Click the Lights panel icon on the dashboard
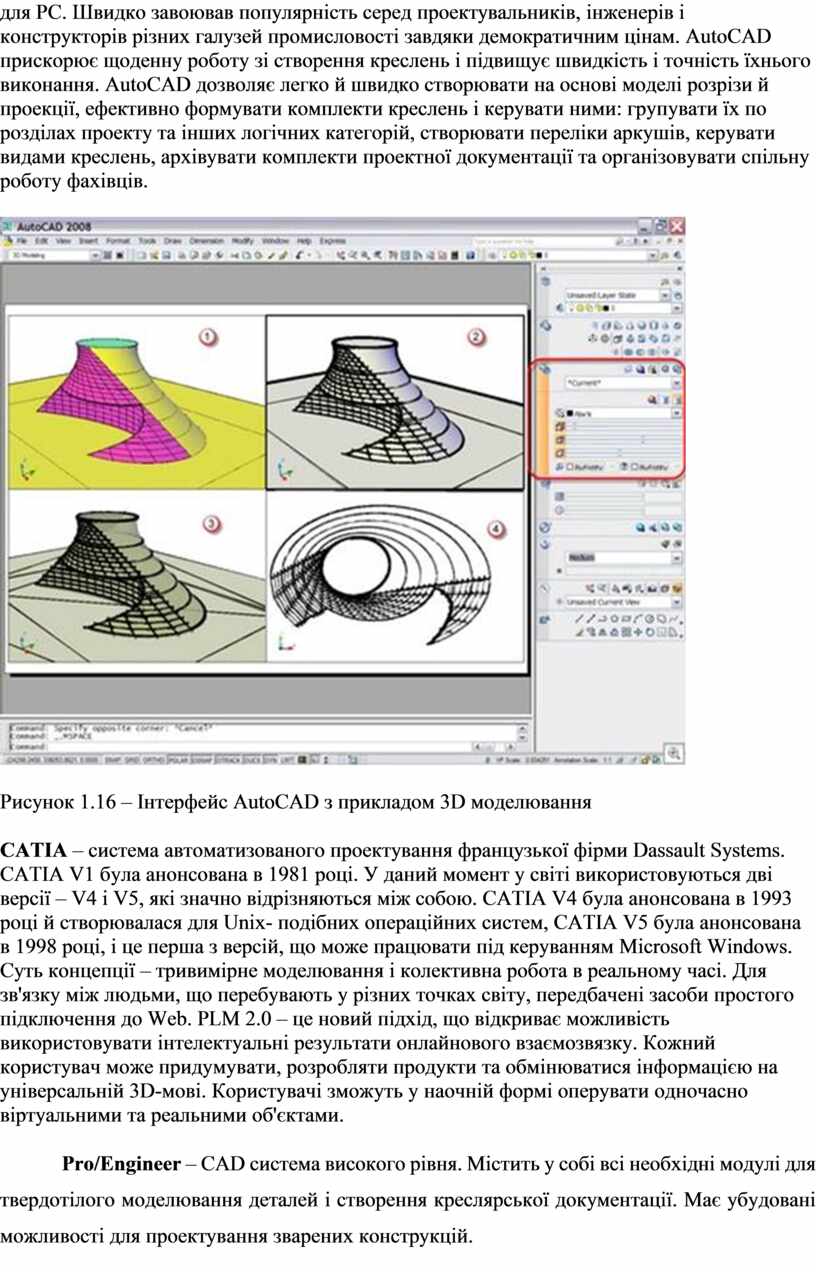Viewport: 816px width, 1272px height. 545,483
